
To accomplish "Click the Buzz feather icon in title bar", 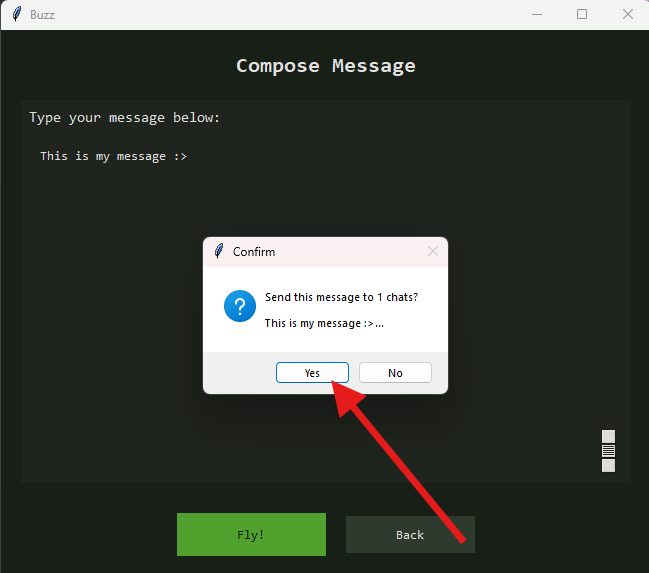I will coord(17,14).
